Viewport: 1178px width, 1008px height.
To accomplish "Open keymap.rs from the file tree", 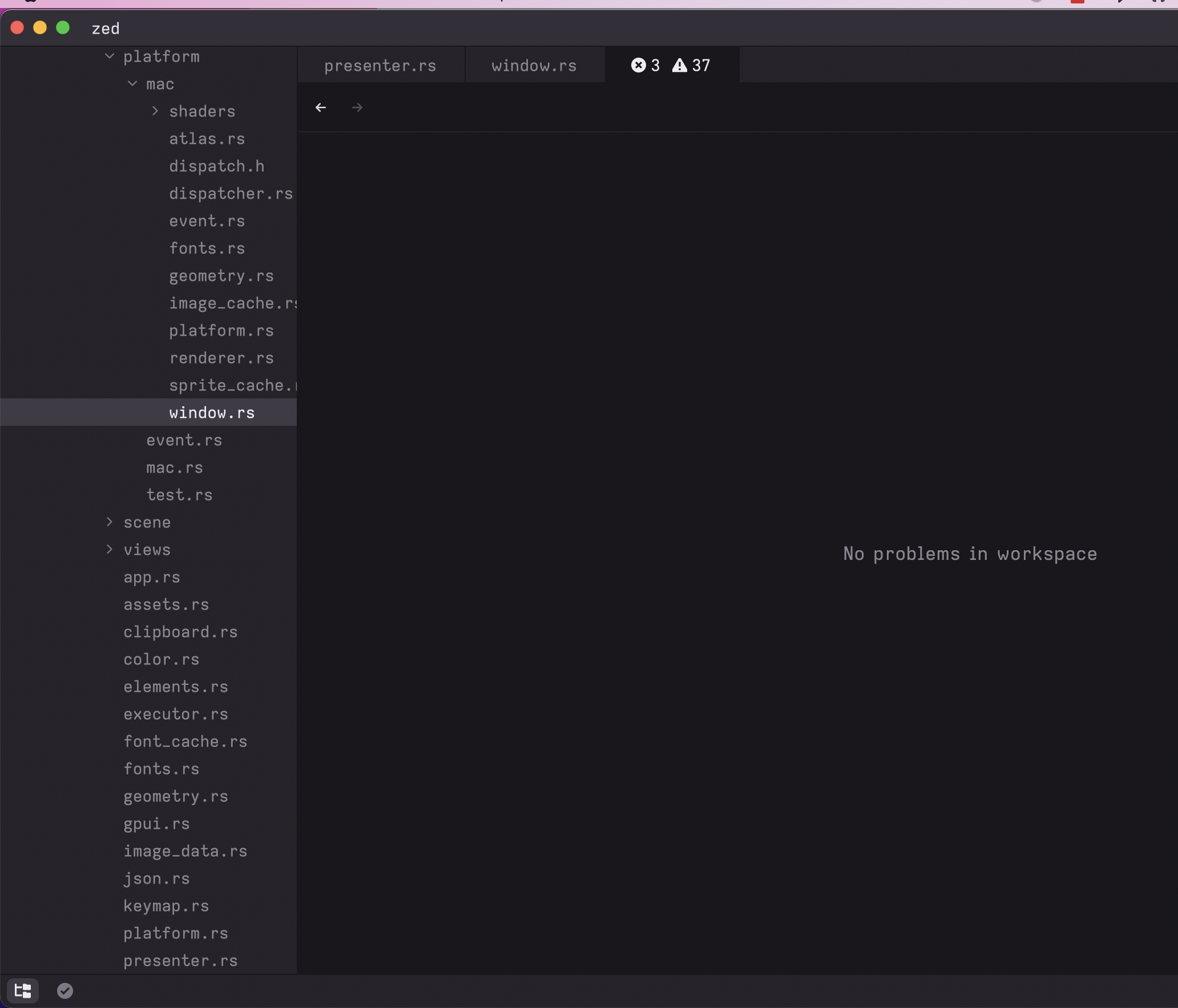I will click(166, 906).
